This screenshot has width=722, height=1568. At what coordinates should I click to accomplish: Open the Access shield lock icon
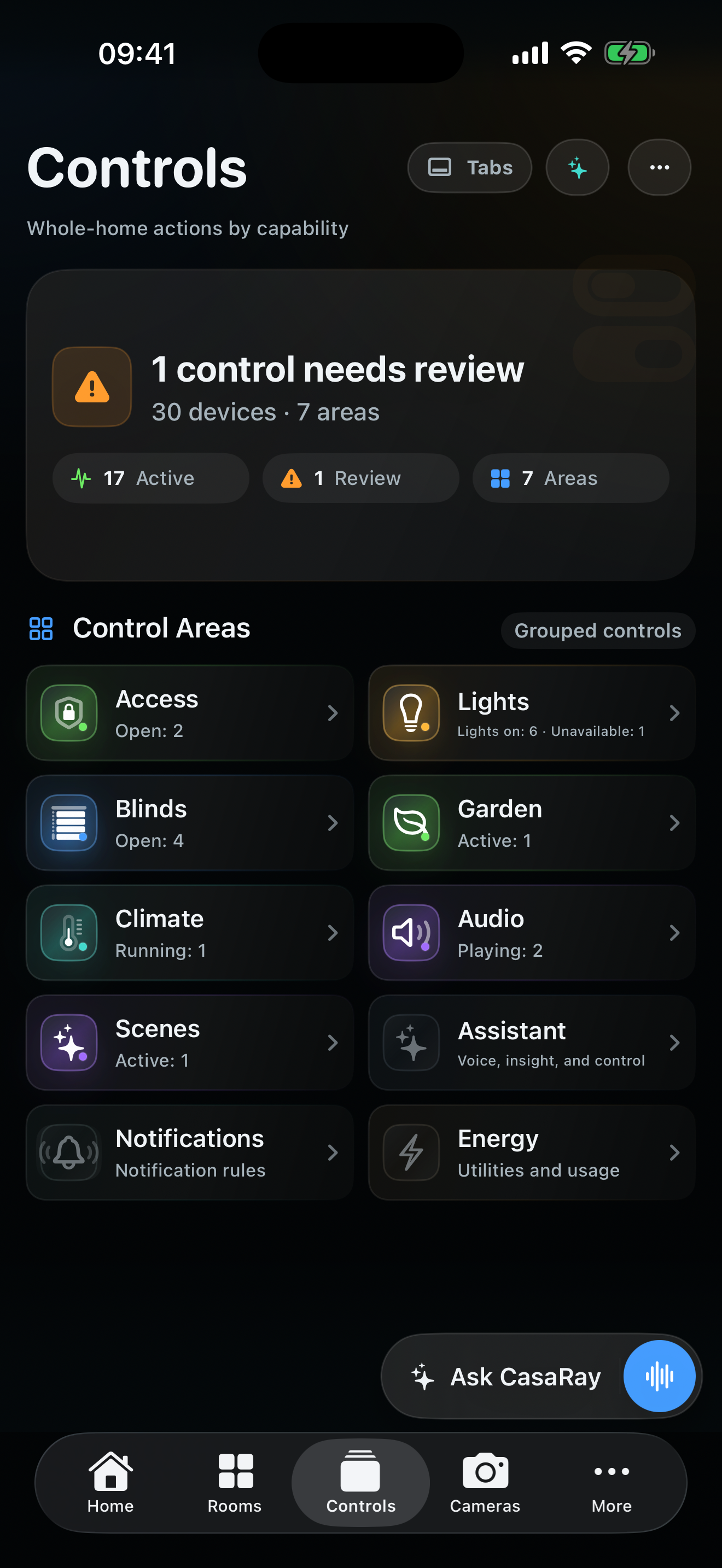click(x=69, y=713)
